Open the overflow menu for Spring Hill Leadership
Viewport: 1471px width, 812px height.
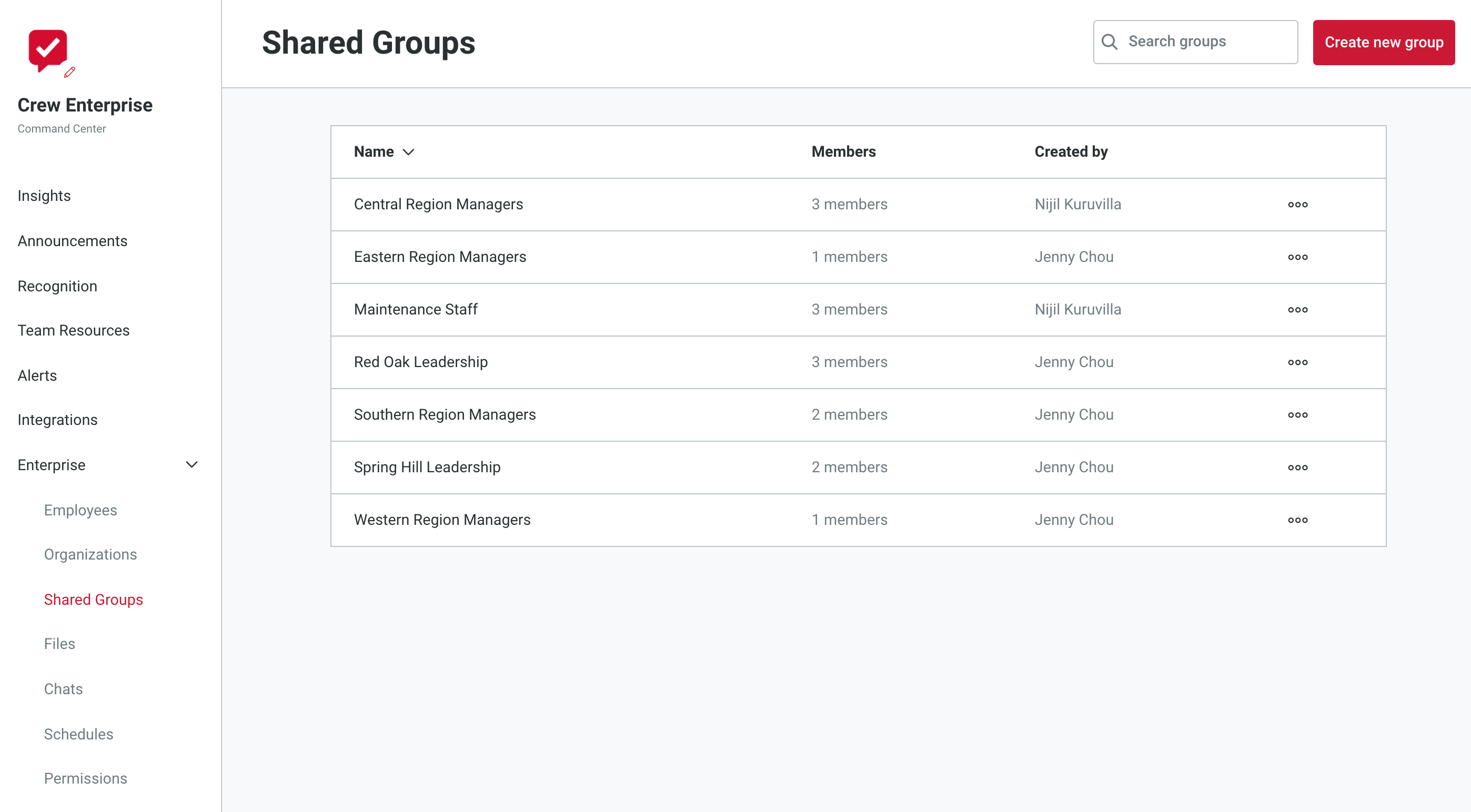[1298, 467]
